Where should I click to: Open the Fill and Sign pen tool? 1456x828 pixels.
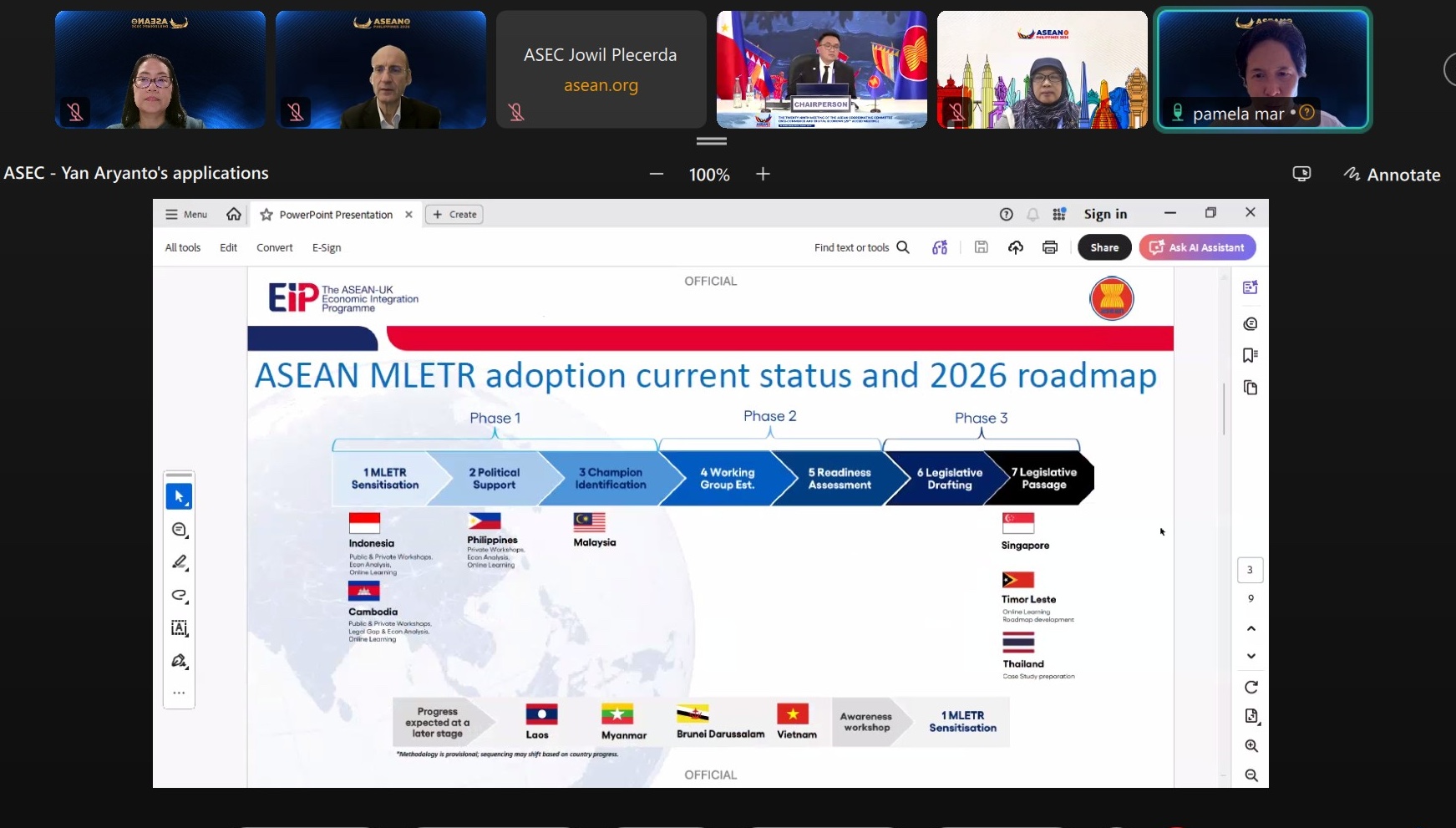179,661
